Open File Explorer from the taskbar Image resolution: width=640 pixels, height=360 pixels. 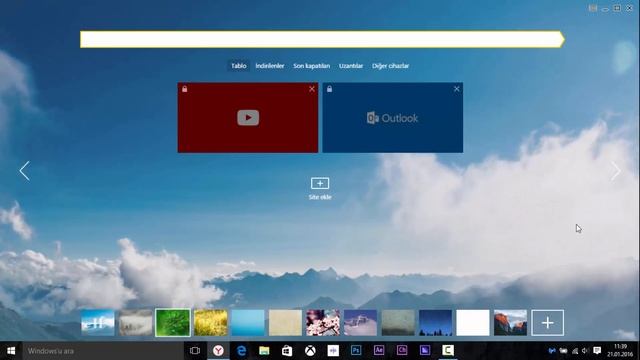click(264, 351)
